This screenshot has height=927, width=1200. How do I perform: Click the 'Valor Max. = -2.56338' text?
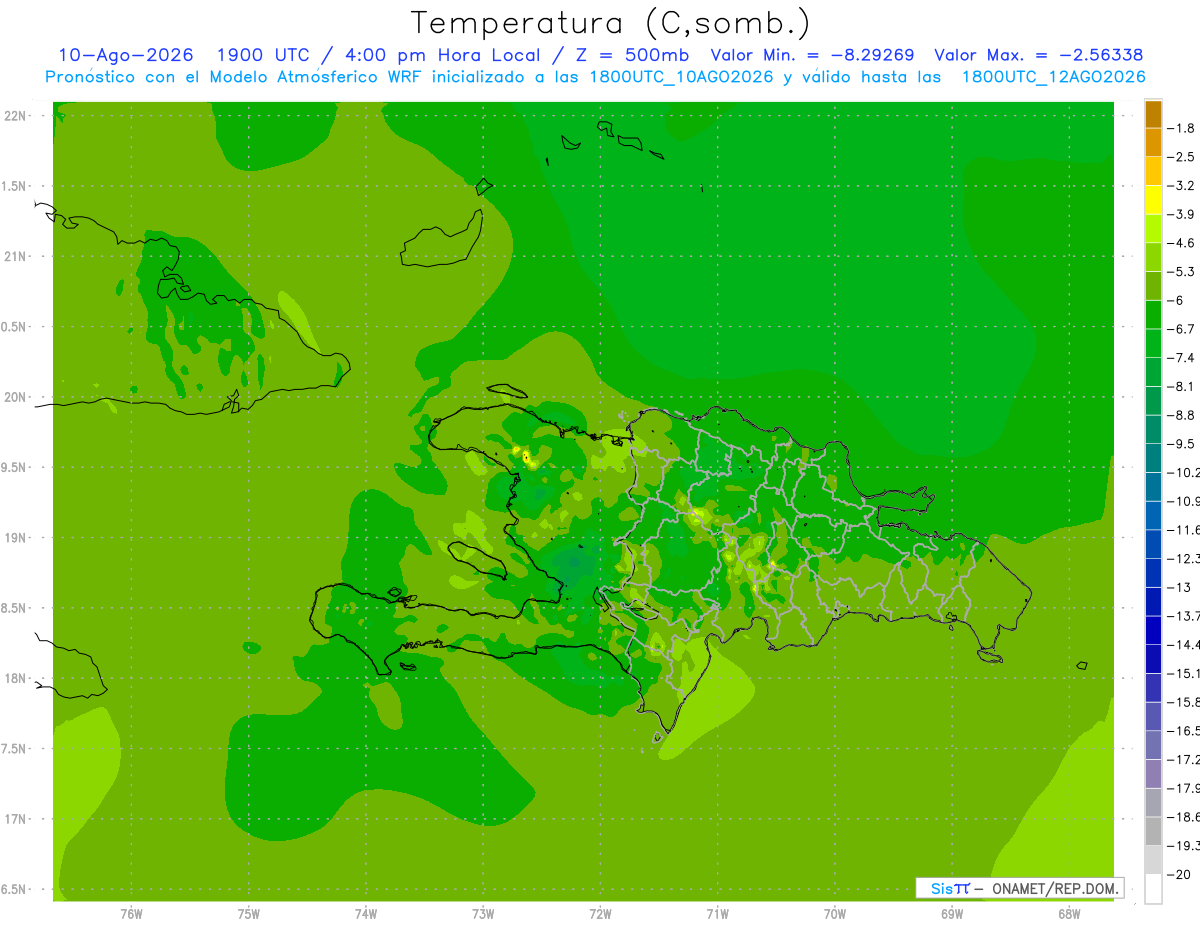(1038, 55)
